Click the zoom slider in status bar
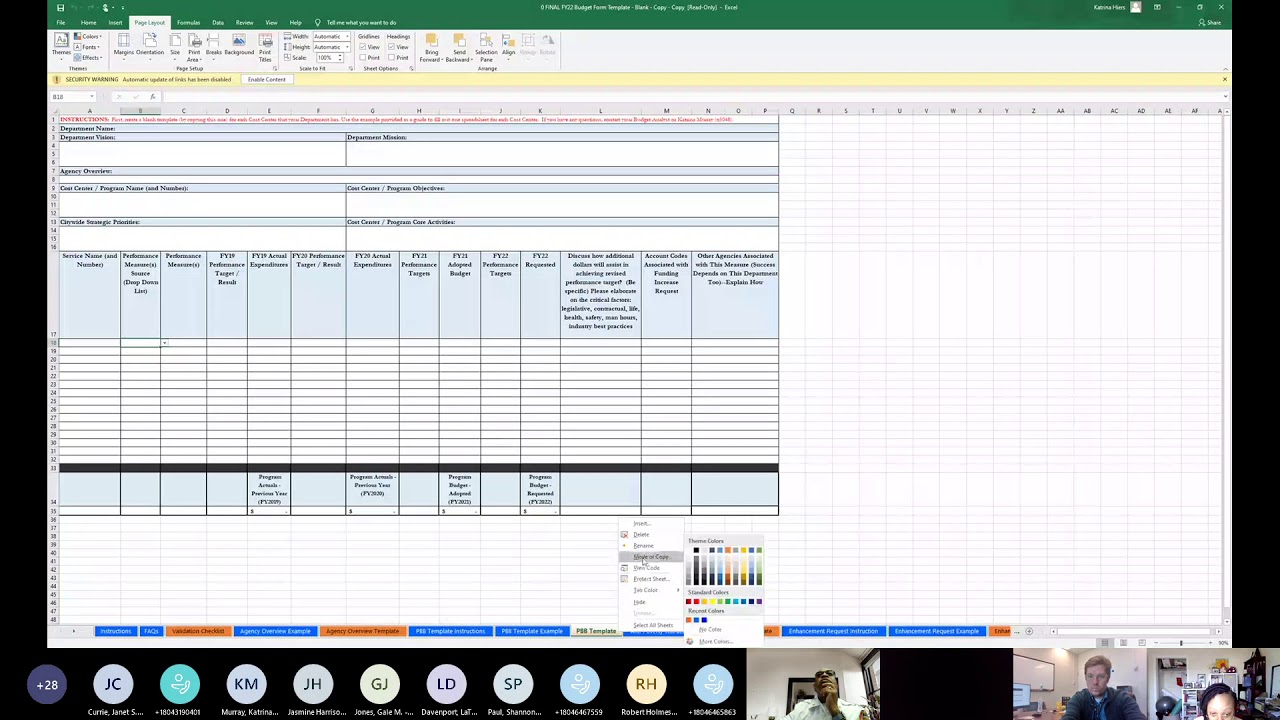The image size is (1280, 720). pos(1180,643)
